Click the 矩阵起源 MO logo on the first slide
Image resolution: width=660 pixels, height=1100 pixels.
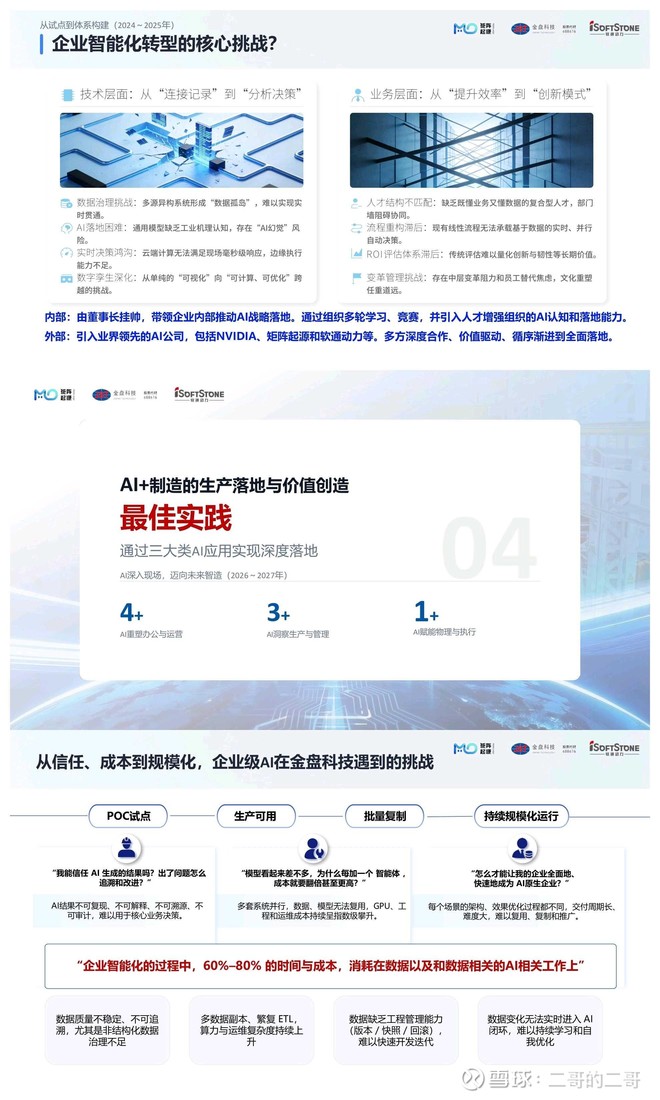pyautogui.click(x=473, y=29)
